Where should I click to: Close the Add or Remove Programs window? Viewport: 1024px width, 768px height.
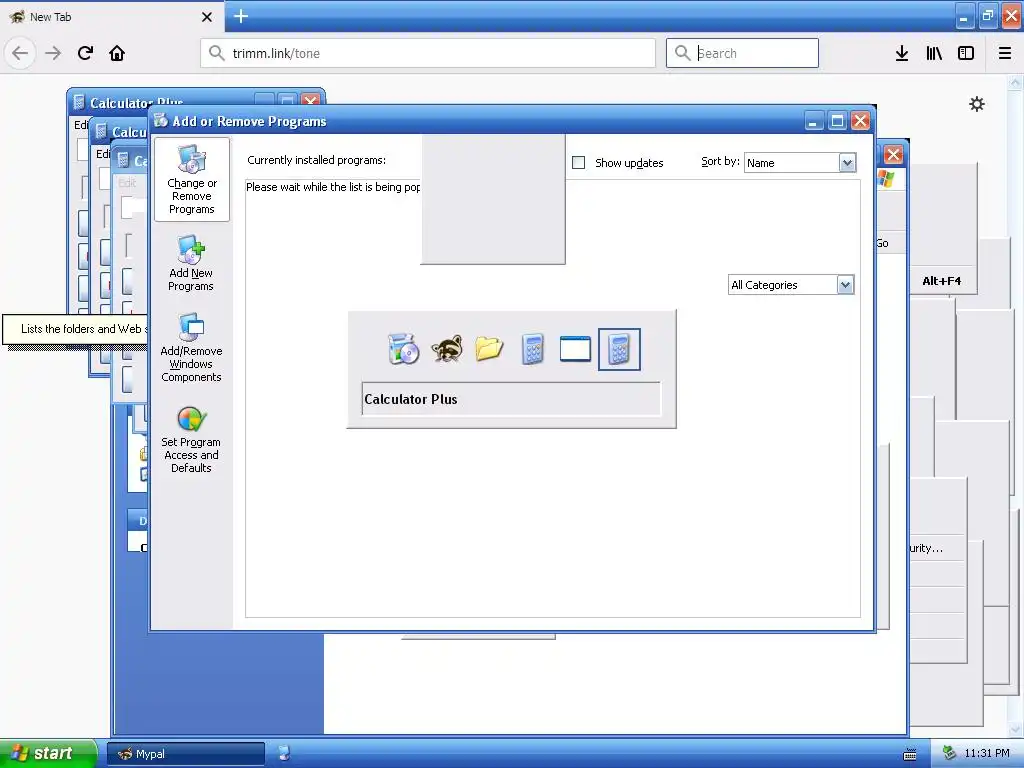(x=860, y=121)
